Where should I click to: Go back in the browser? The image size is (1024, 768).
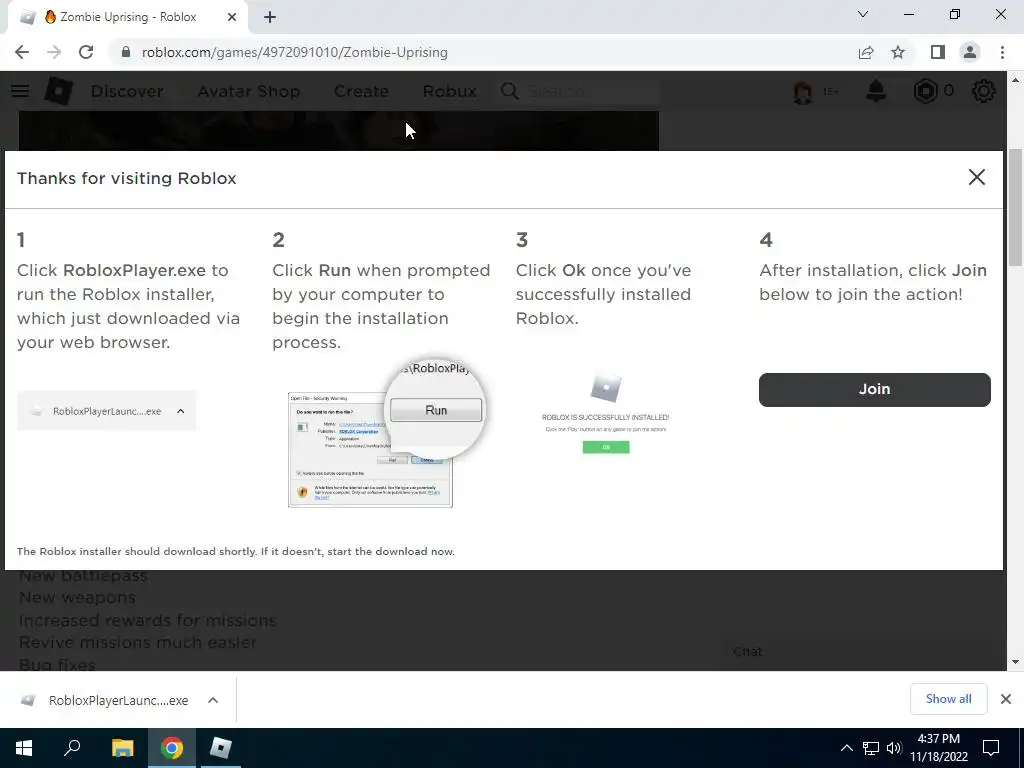[22, 52]
